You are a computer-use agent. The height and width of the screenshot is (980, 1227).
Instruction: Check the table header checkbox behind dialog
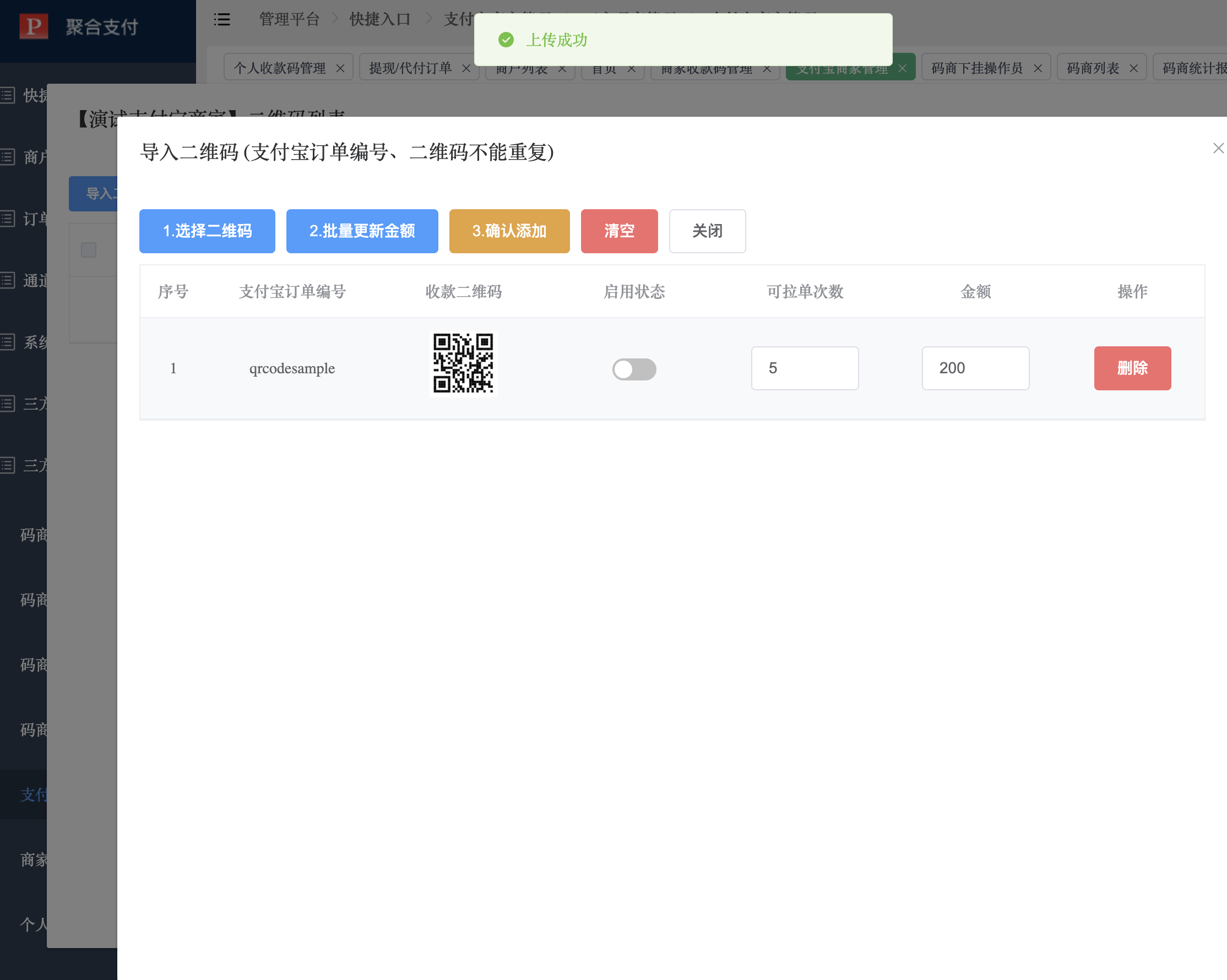[x=89, y=249]
